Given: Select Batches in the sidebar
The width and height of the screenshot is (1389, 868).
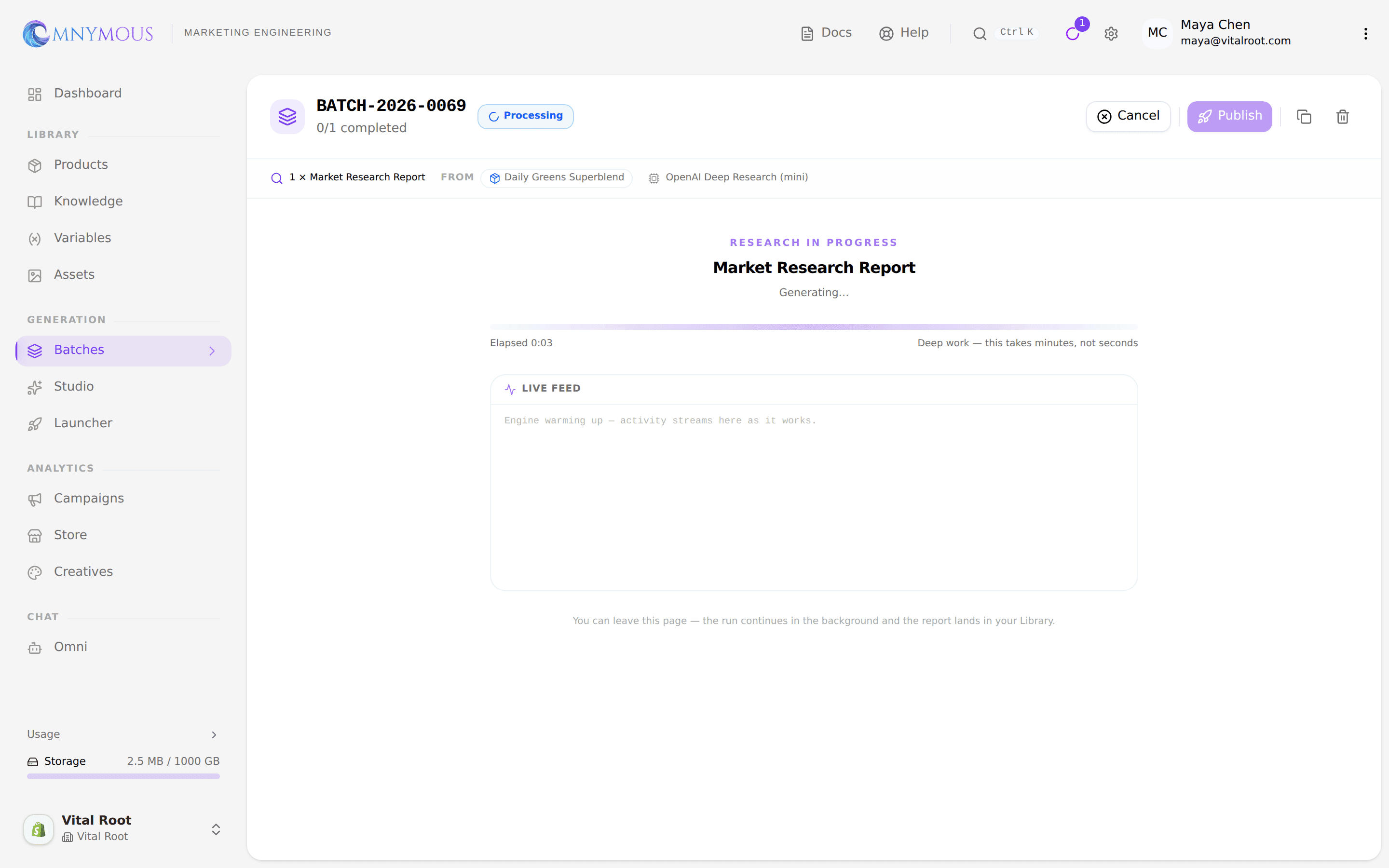Looking at the screenshot, I should click(x=123, y=350).
